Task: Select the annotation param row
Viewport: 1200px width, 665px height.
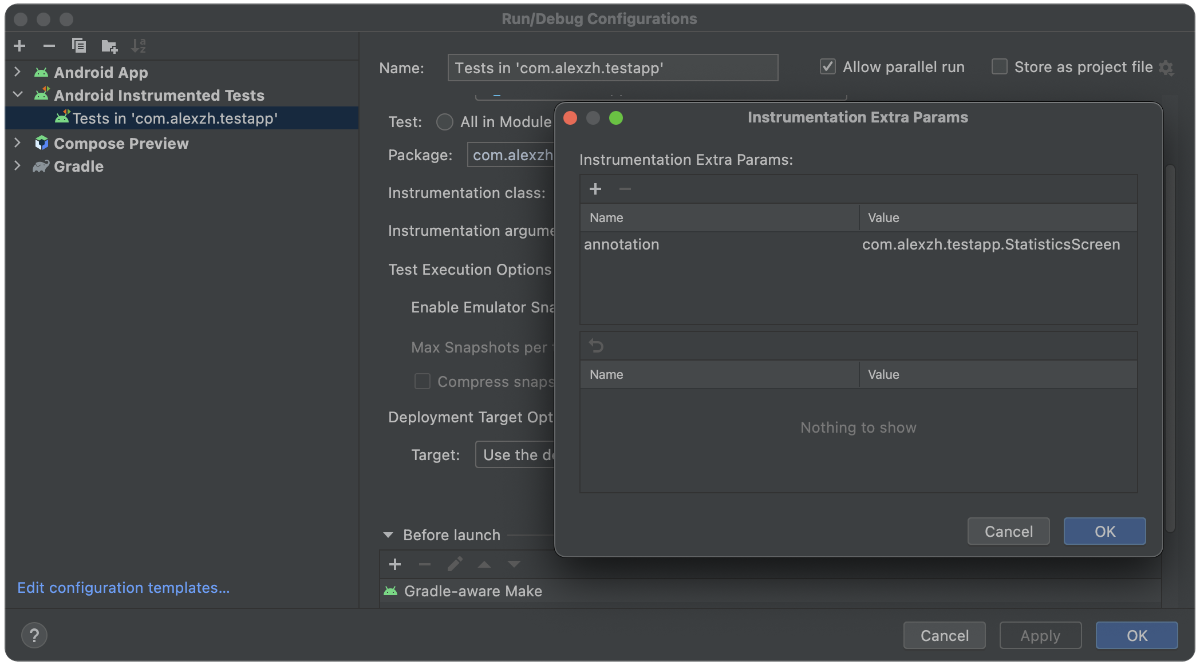Action: tap(858, 244)
